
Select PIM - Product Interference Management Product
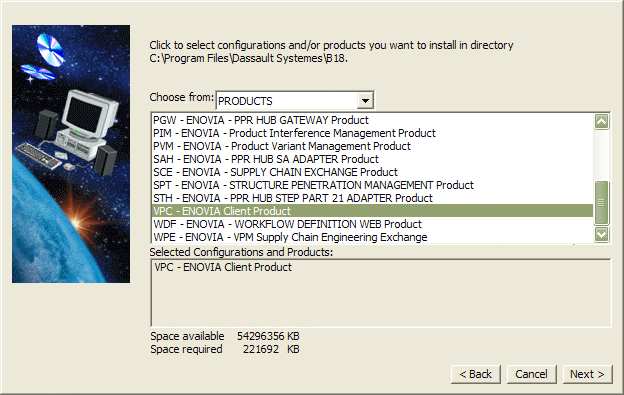pos(372,133)
